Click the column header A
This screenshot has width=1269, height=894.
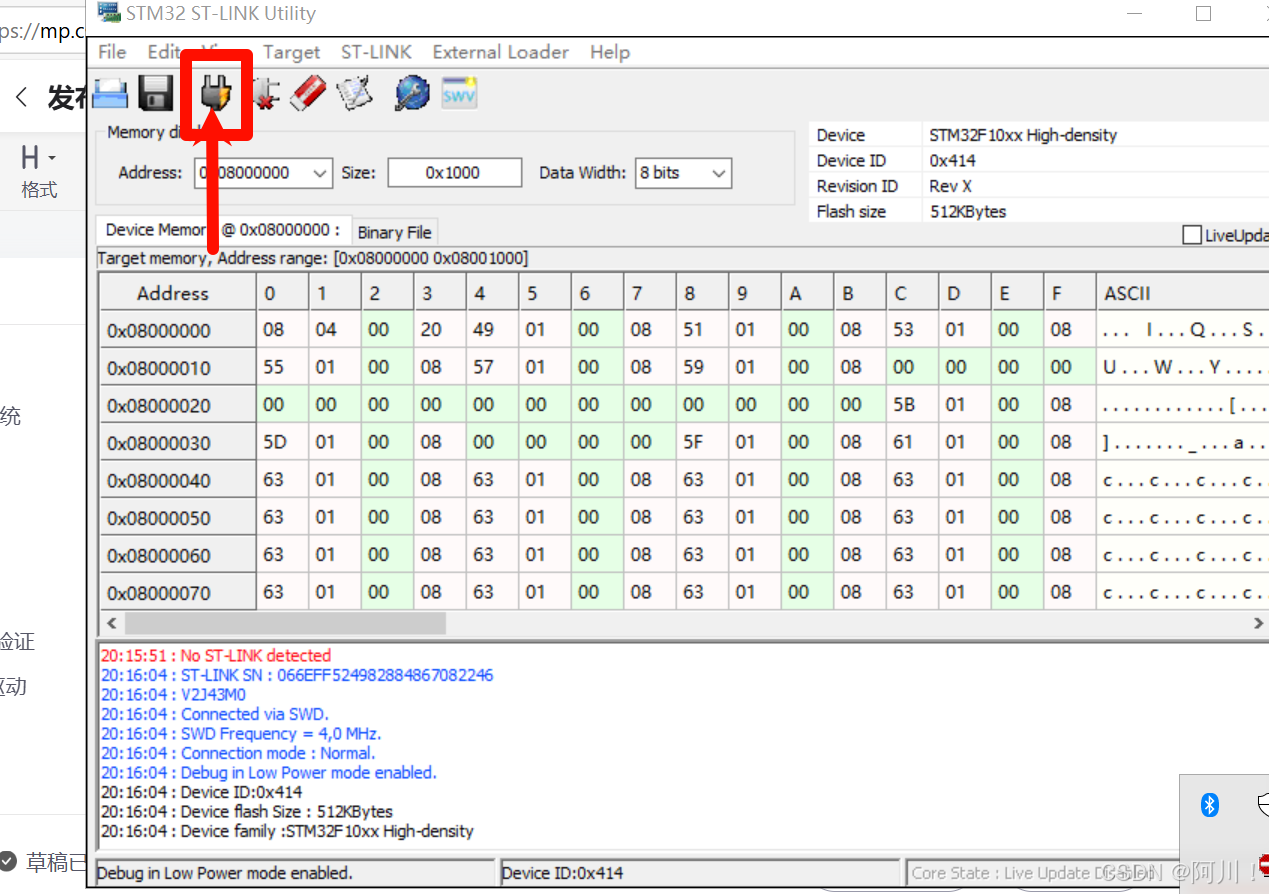[807, 293]
